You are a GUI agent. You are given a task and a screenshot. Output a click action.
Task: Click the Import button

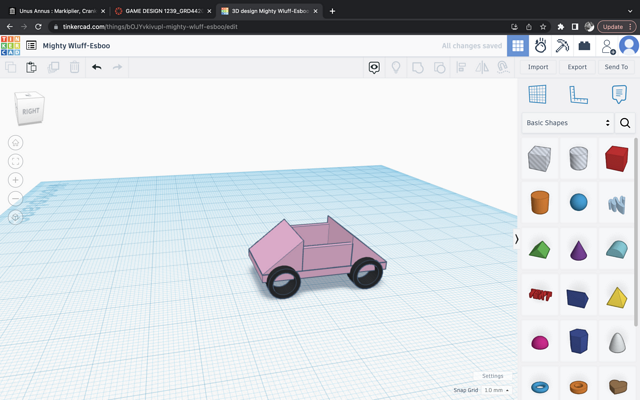(x=538, y=67)
